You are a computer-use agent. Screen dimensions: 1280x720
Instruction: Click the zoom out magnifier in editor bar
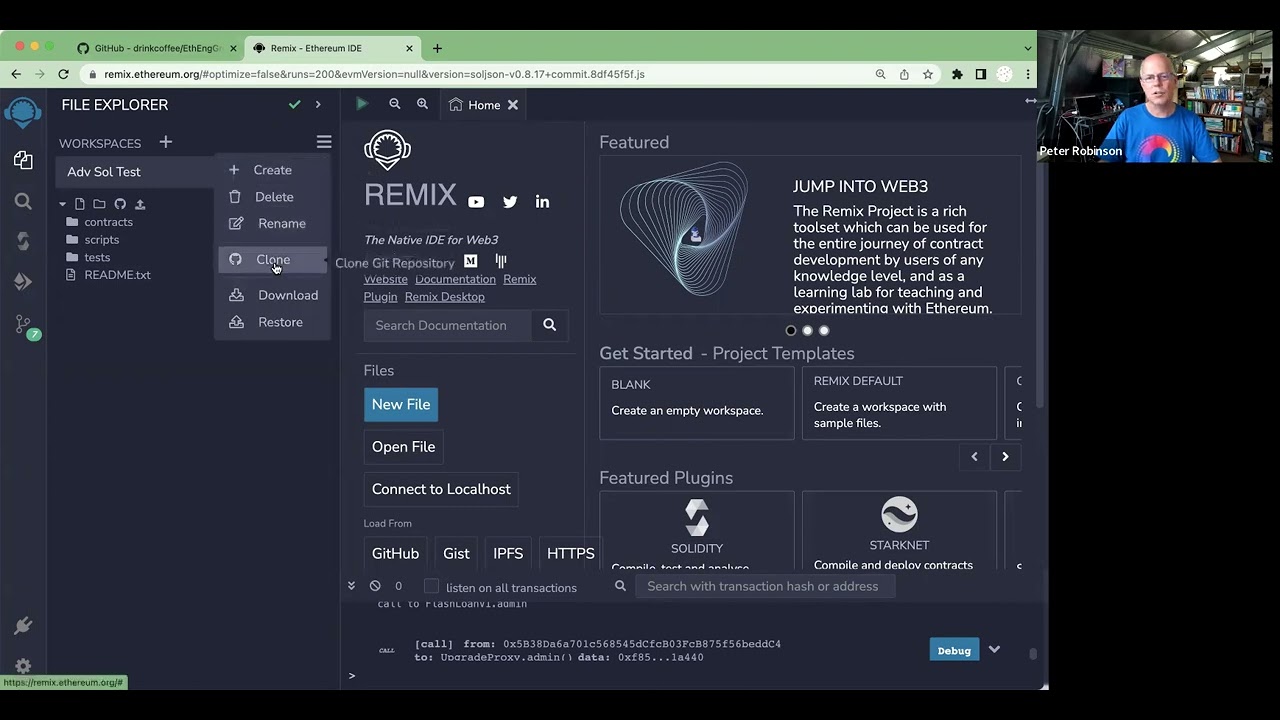(x=395, y=104)
